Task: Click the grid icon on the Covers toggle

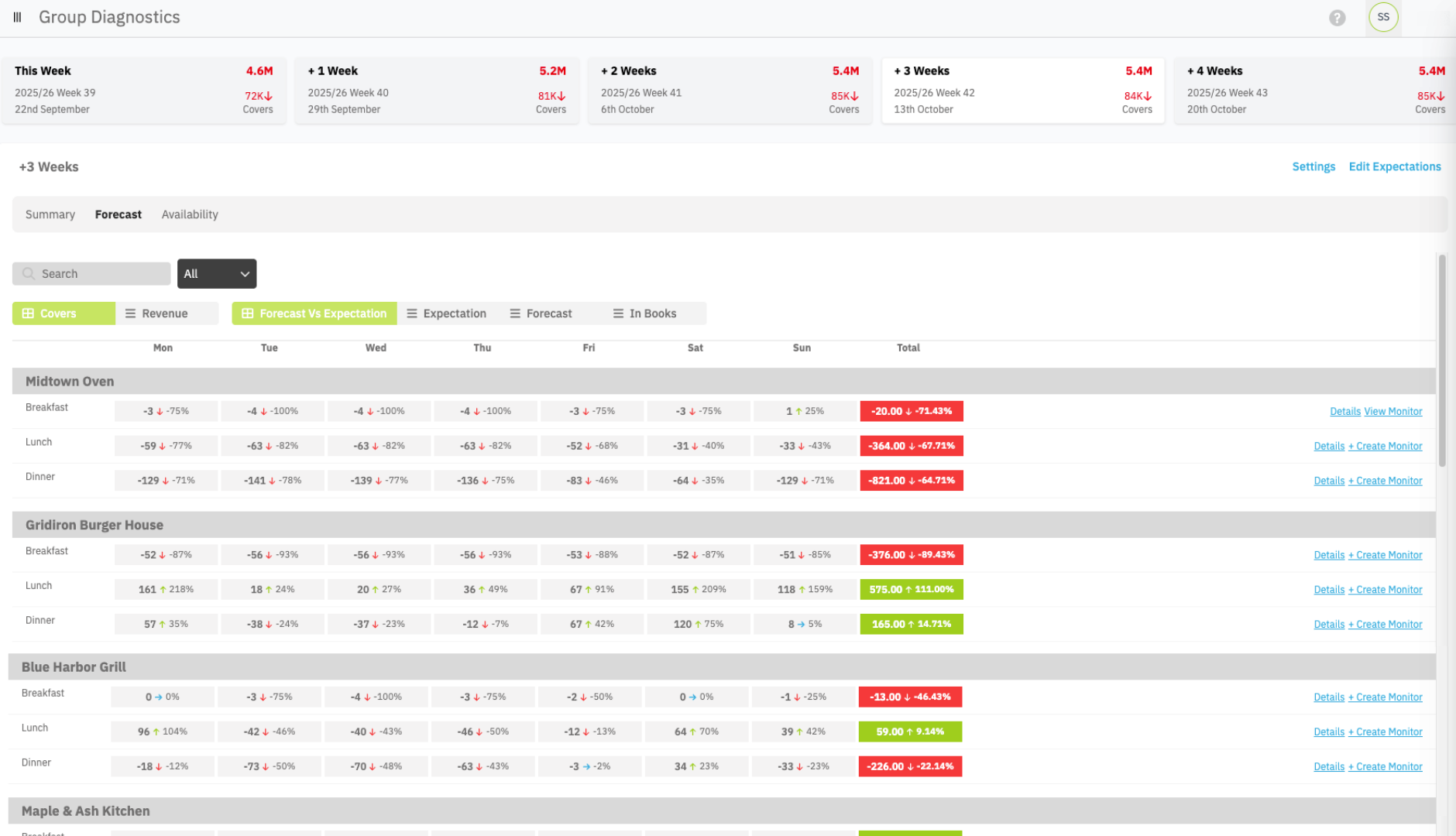Action: pyautogui.click(x=28, y=313)
